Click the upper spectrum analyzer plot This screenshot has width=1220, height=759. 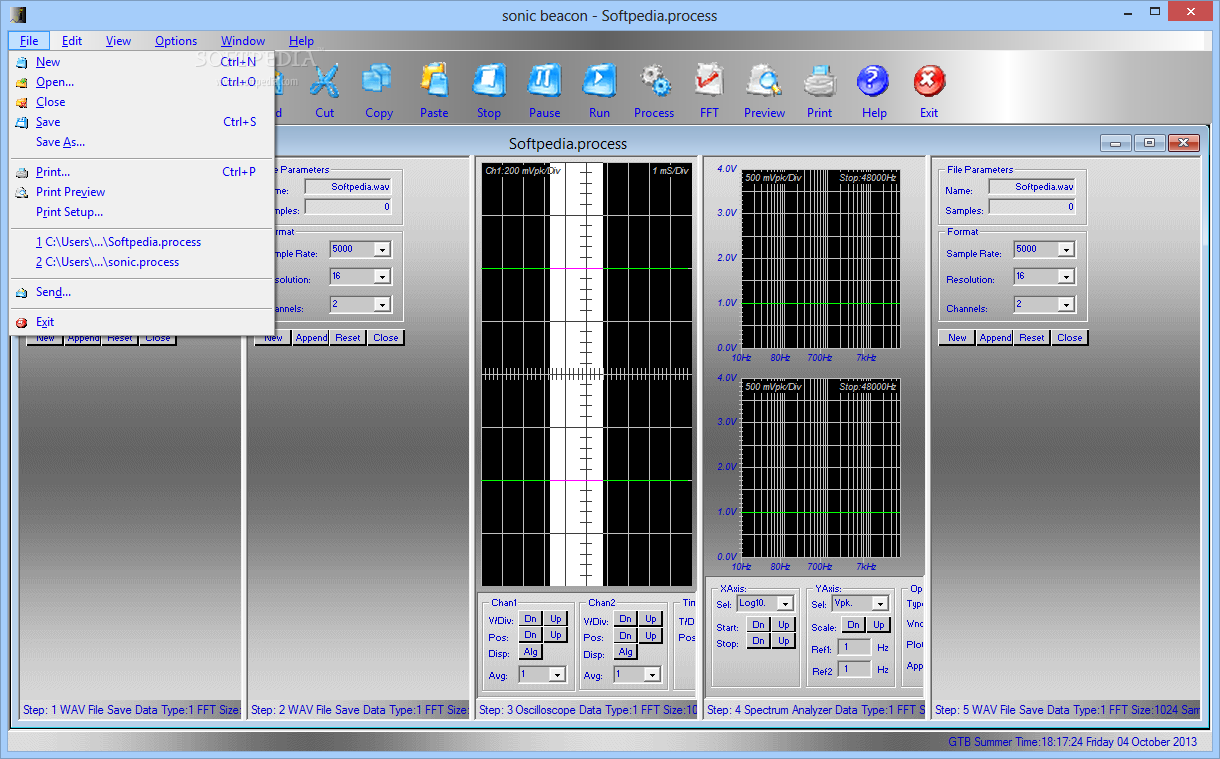tap(820, 258)
